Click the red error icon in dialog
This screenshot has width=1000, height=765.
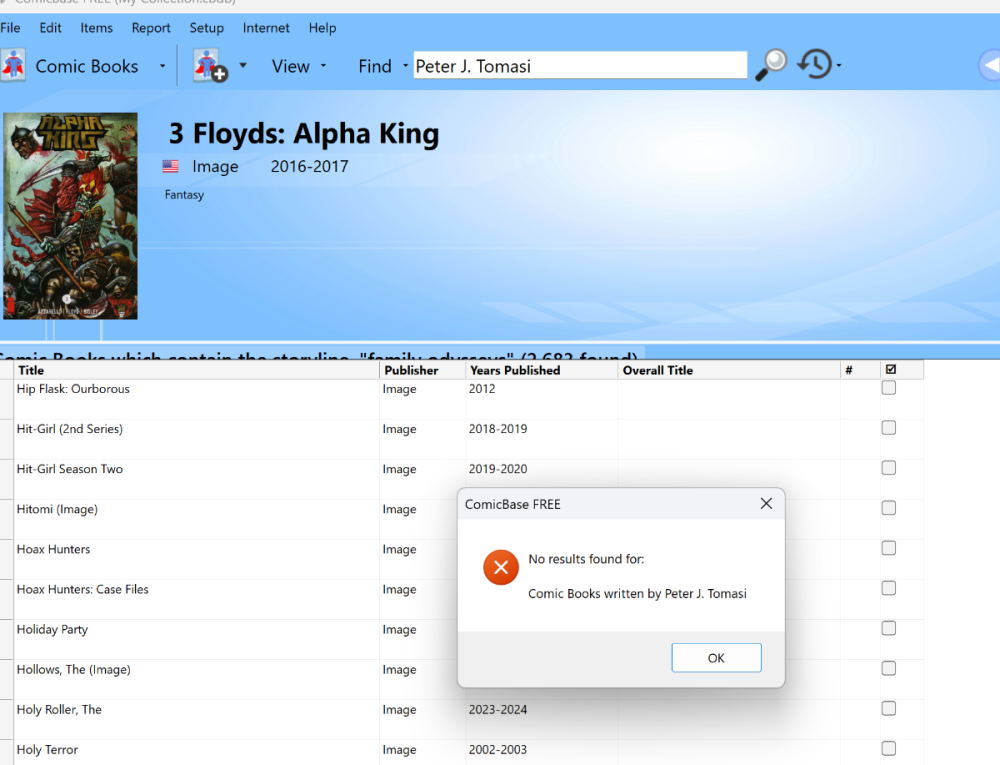500,569
